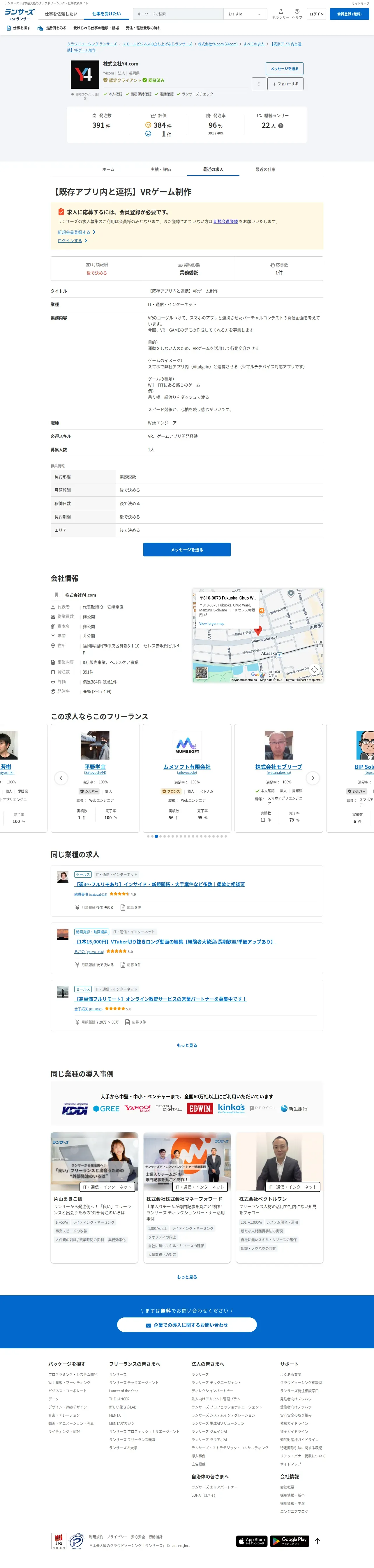Open the おすすめ search sort dropdown
This screenshot has width=374, height=1568.
click(x=246, y=14)
